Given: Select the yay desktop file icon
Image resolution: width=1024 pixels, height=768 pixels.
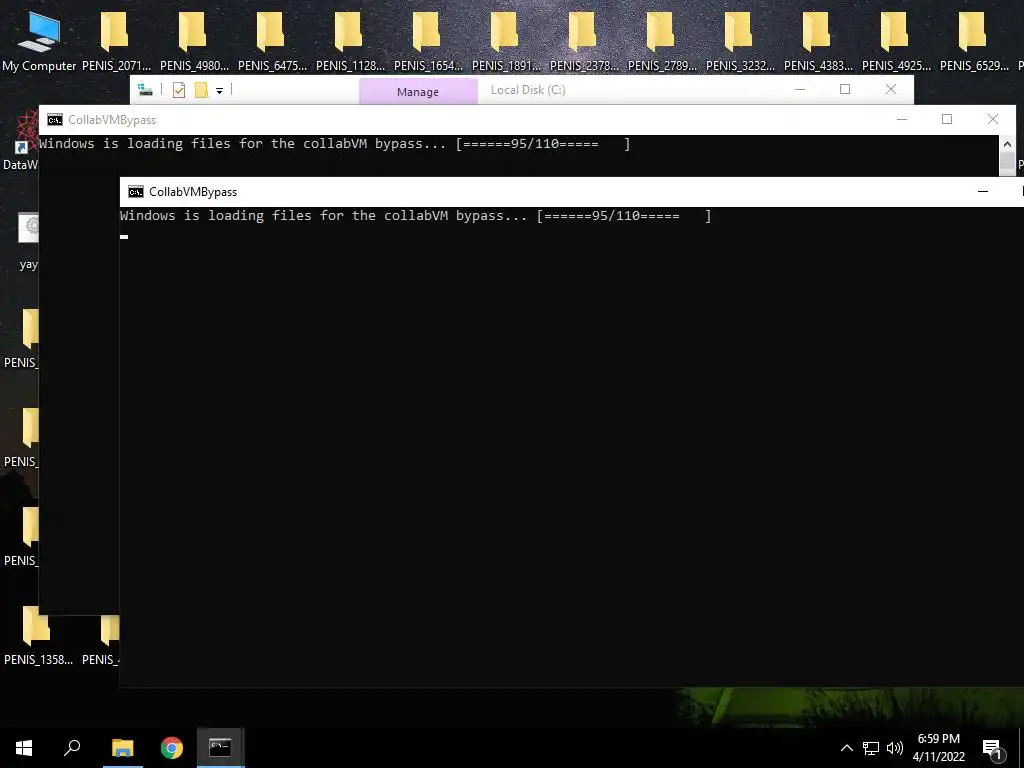Looking at the screenshot, I should click(x=27, y=240).
